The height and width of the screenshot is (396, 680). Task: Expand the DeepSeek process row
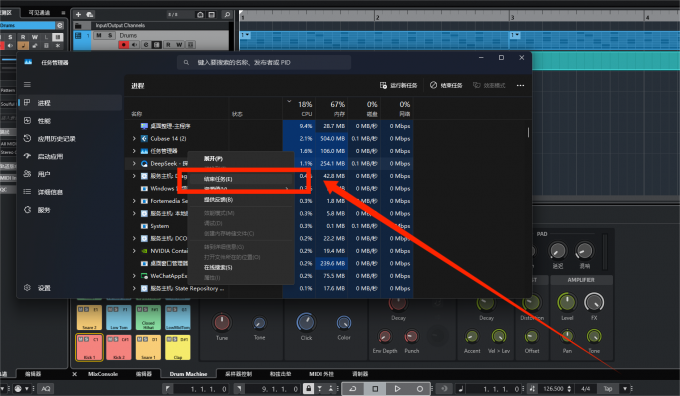click(134, 164)
